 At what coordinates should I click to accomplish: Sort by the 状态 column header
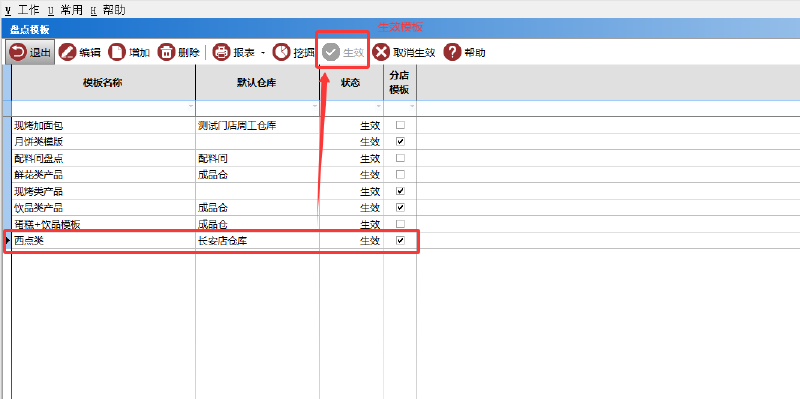pyautogui.click(x=352, y=83)
